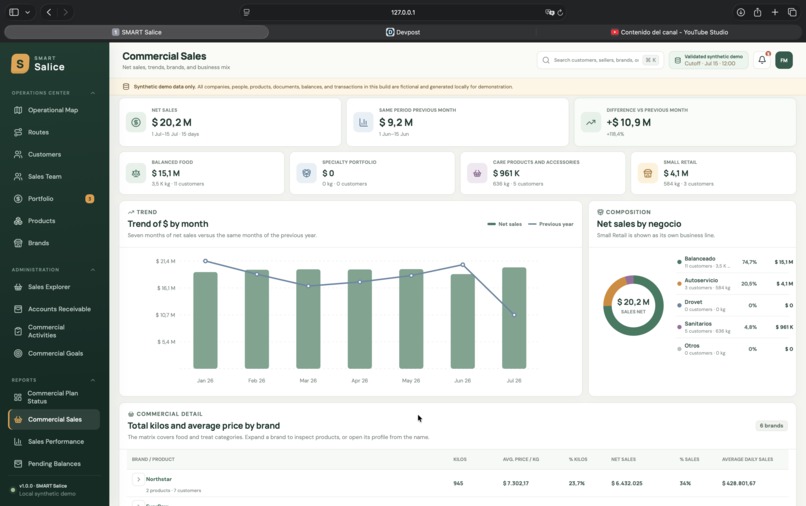Image resolution: width=806 pixels, height=506 pixels.
Task: Click the Sanitarios purple color dot
Action: tap(679, 327)
